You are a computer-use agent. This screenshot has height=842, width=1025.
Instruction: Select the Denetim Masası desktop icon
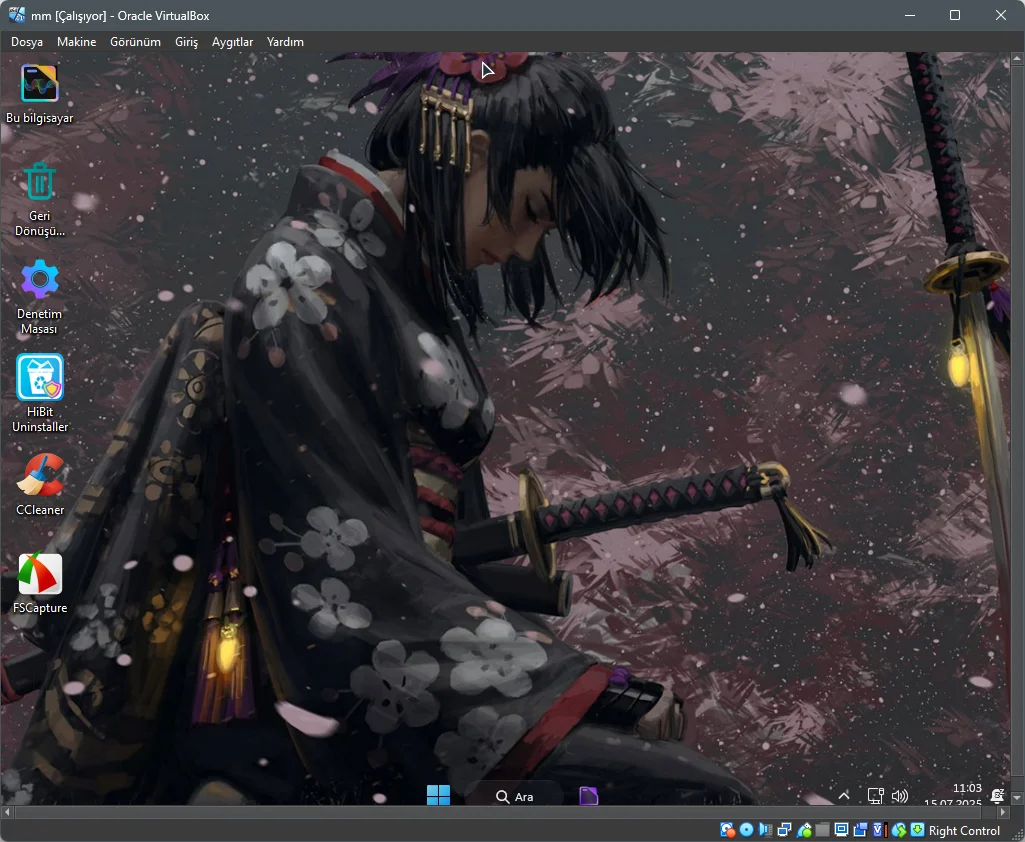click(39, 296)
